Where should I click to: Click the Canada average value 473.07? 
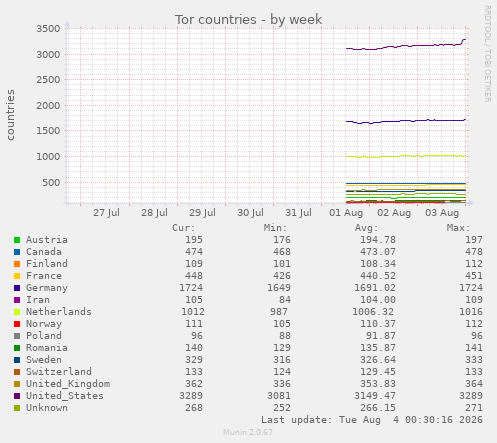378,252
